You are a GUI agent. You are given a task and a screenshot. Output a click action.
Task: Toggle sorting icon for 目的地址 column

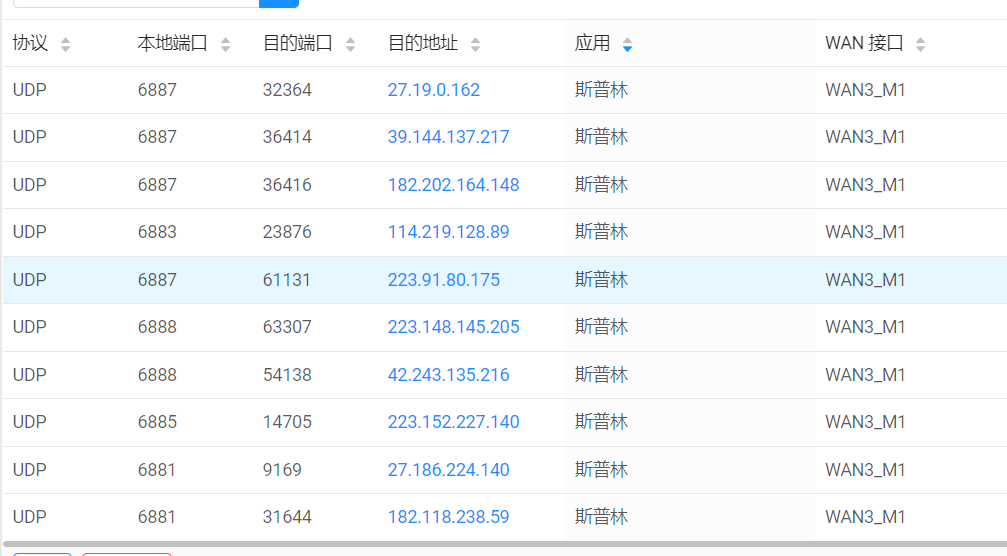475,44
